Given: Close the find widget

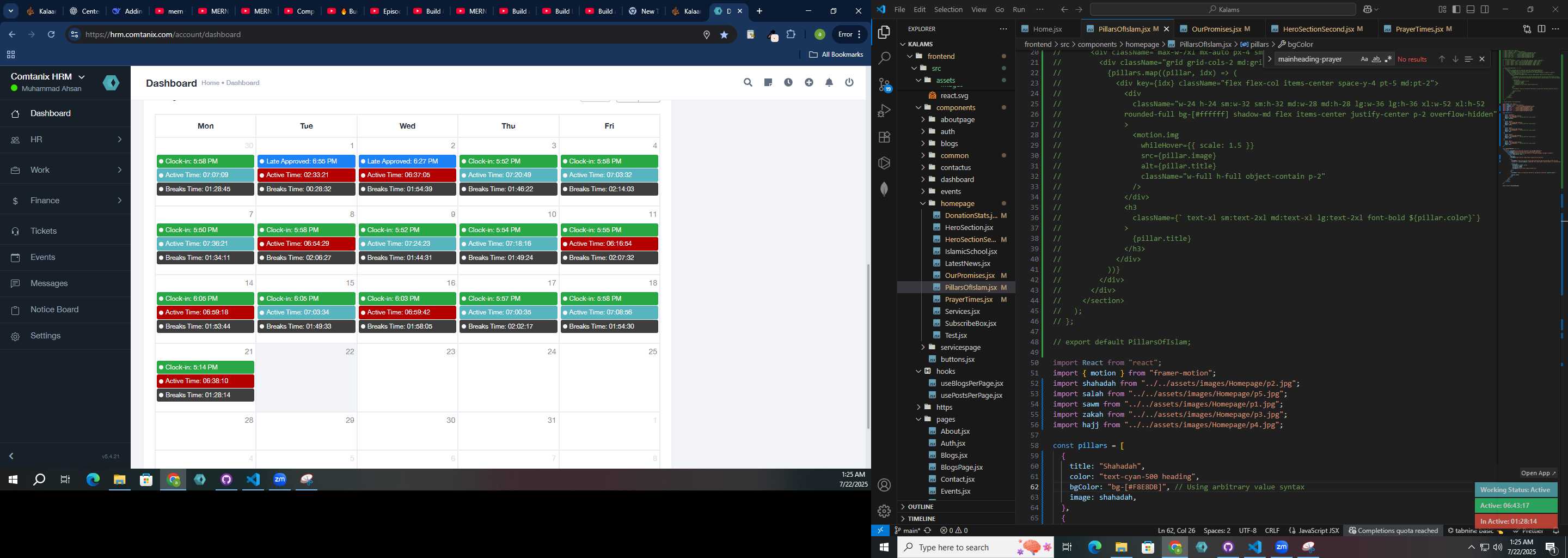Looking at the screenshot, I should (x=1482, y=59).
